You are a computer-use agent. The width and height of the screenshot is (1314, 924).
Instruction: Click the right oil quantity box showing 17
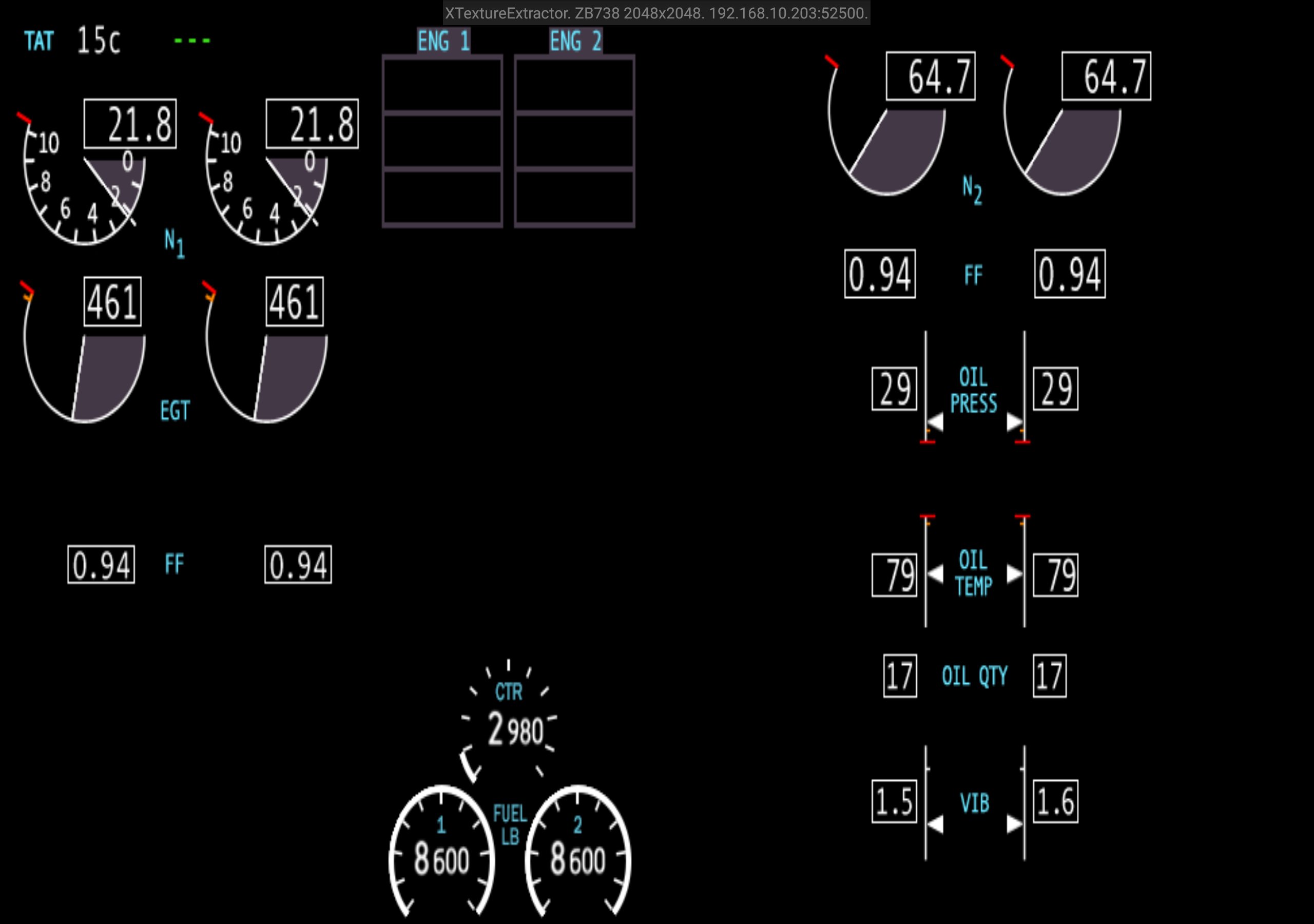click(1049, 676)
